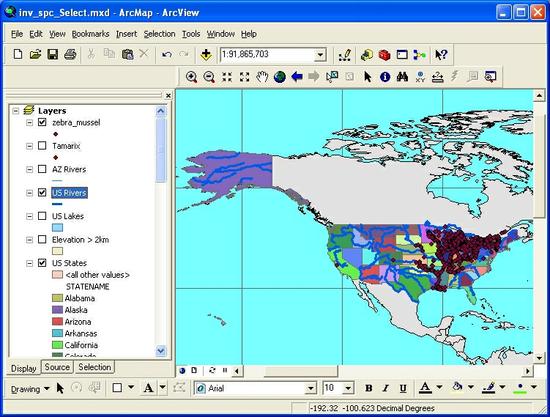The height and width of the screenshot is (417, 550).
Task: Select the Pan hand tool
Action: [x=262, y=77]
